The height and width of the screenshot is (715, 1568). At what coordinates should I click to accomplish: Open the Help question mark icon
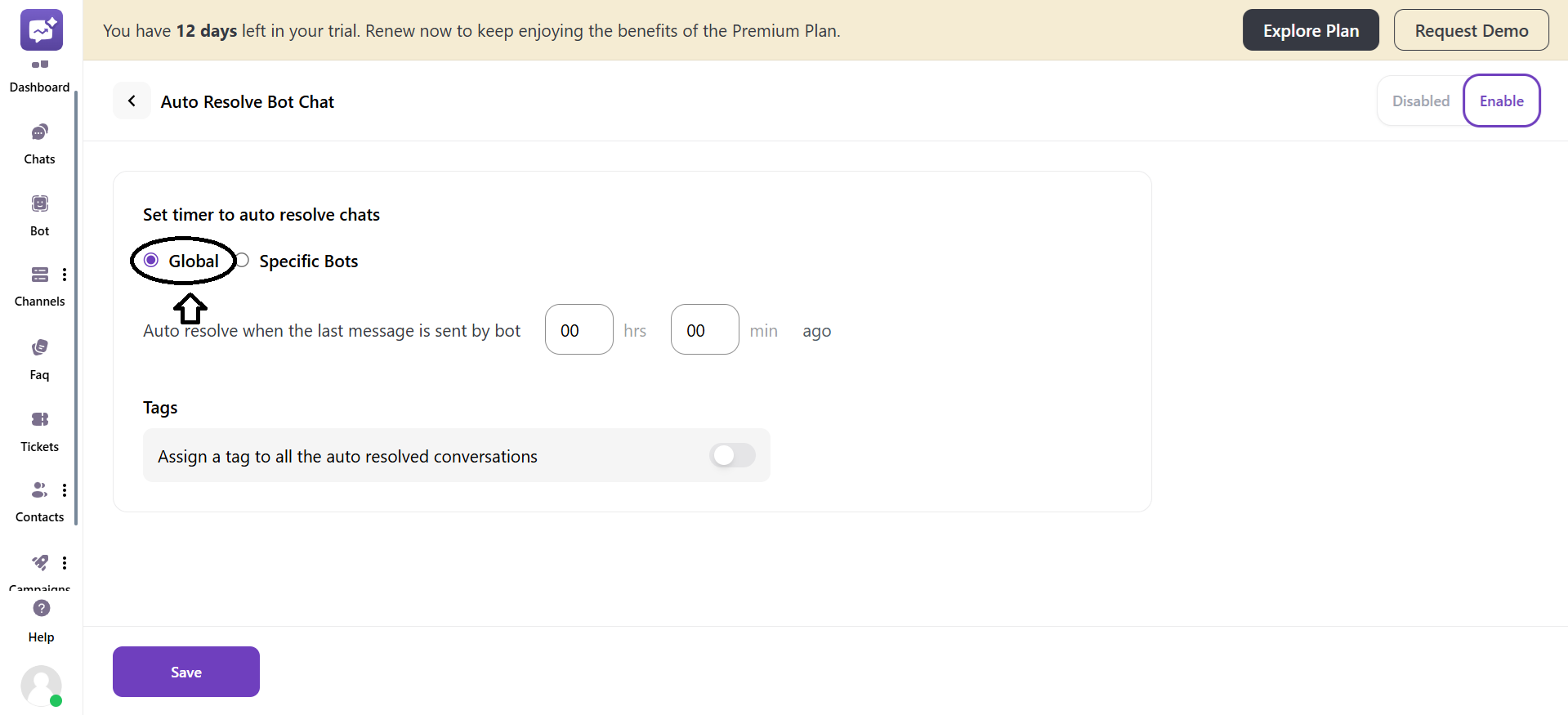click(42, 609)
